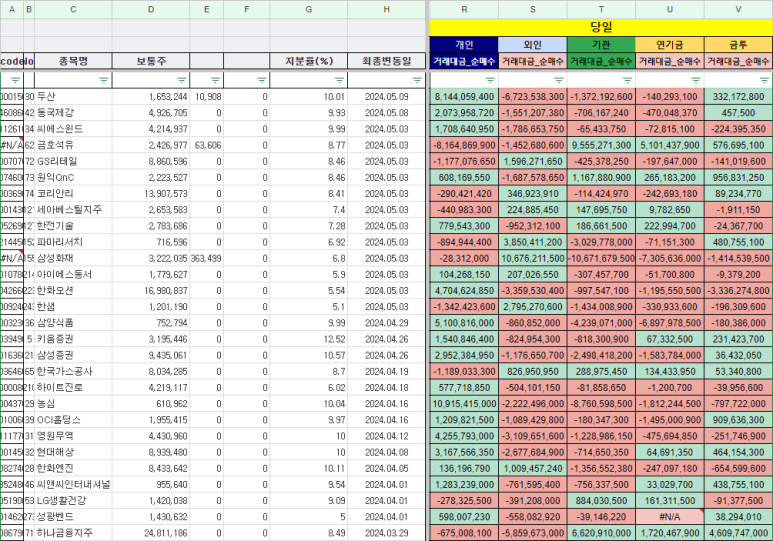Select column U header letter
773x541 pixels.
coord(669,9)
